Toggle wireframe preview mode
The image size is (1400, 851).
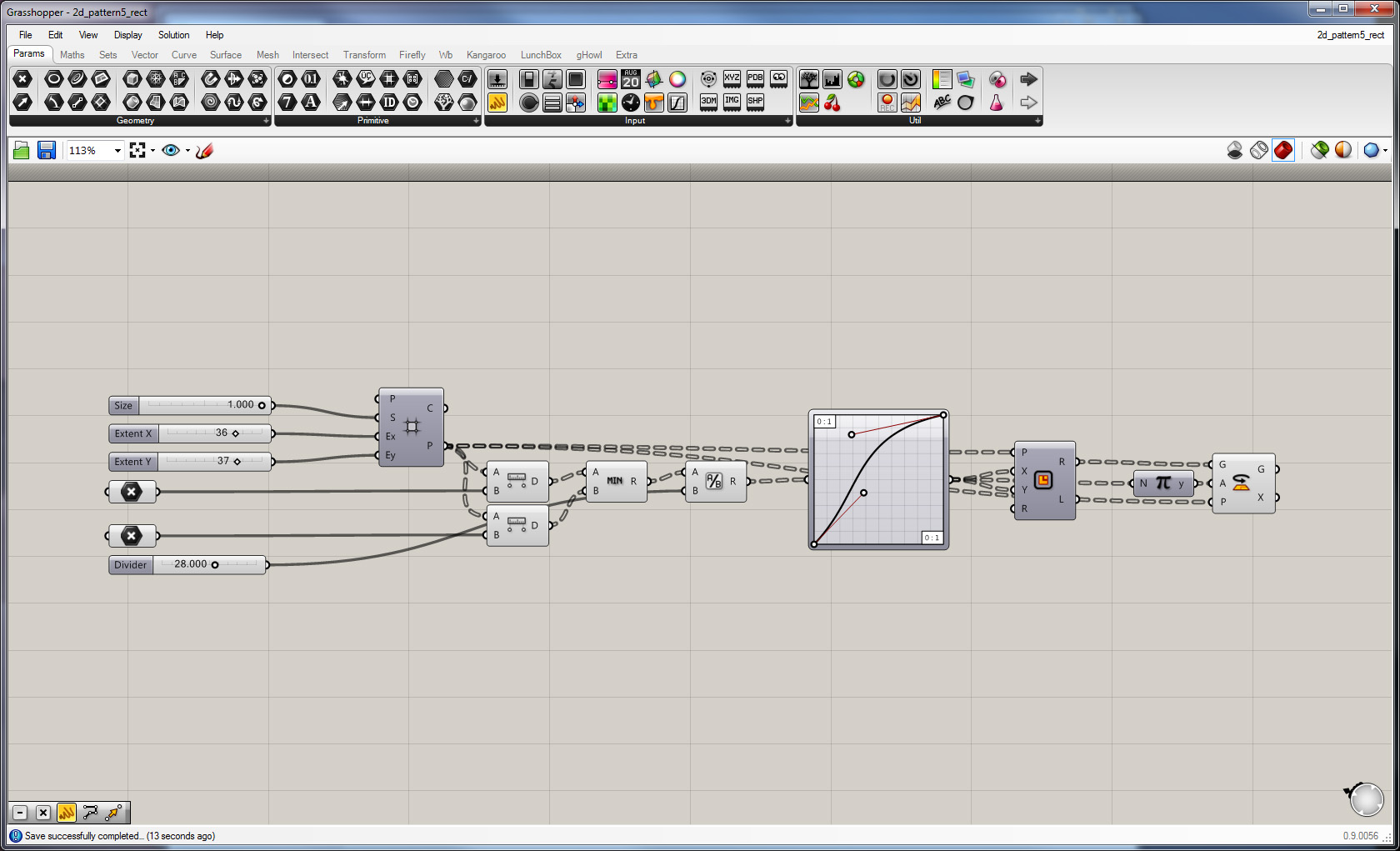(1259, 150)
